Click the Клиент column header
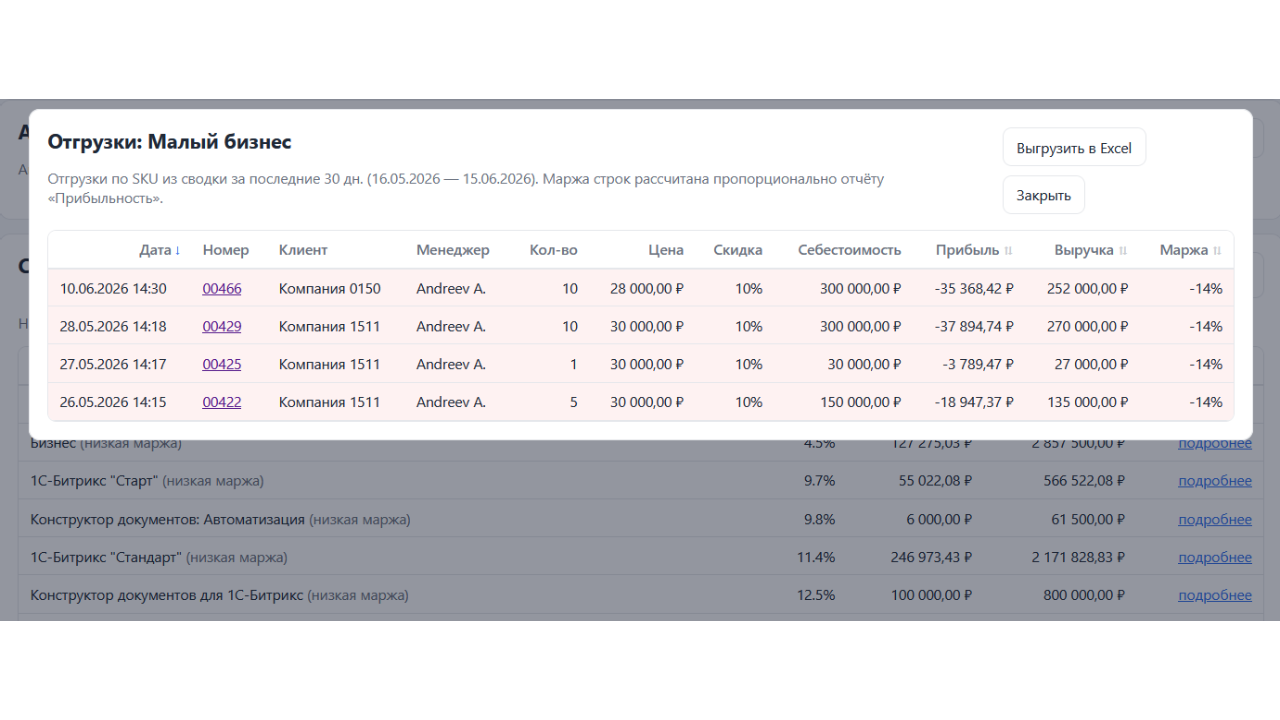Screen dimensions: 1280x720 303,251
